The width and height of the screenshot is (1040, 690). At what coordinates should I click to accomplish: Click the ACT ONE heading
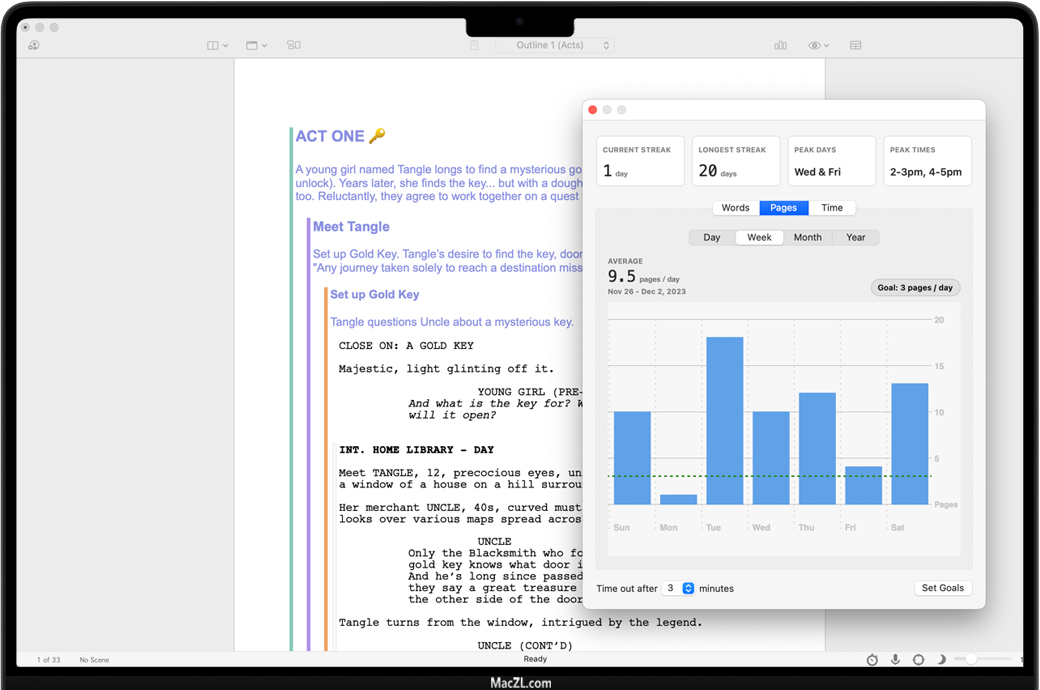(330, 136)
